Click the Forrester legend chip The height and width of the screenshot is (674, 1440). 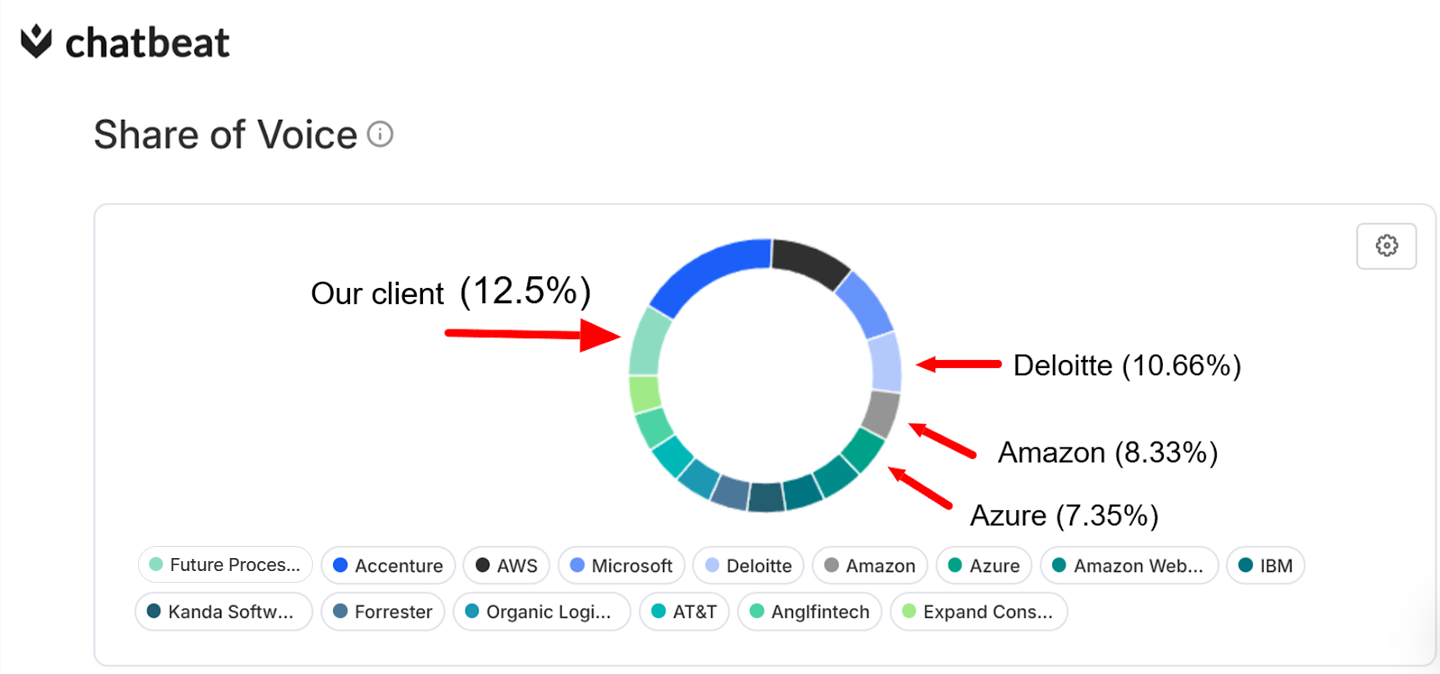point(383,612)
